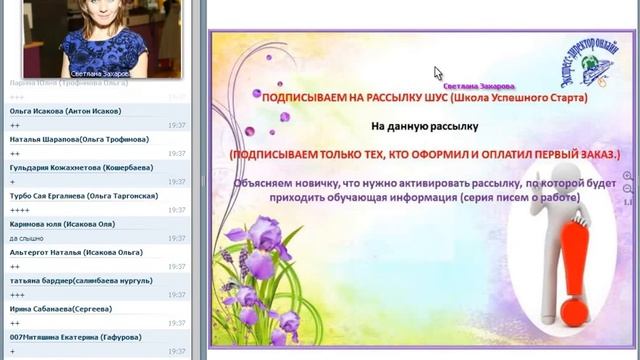The height and width of the screenshot is (360, 640).
Task: Open the Экспресс-директор онлайн logo on slide
Action: [589, 62]
